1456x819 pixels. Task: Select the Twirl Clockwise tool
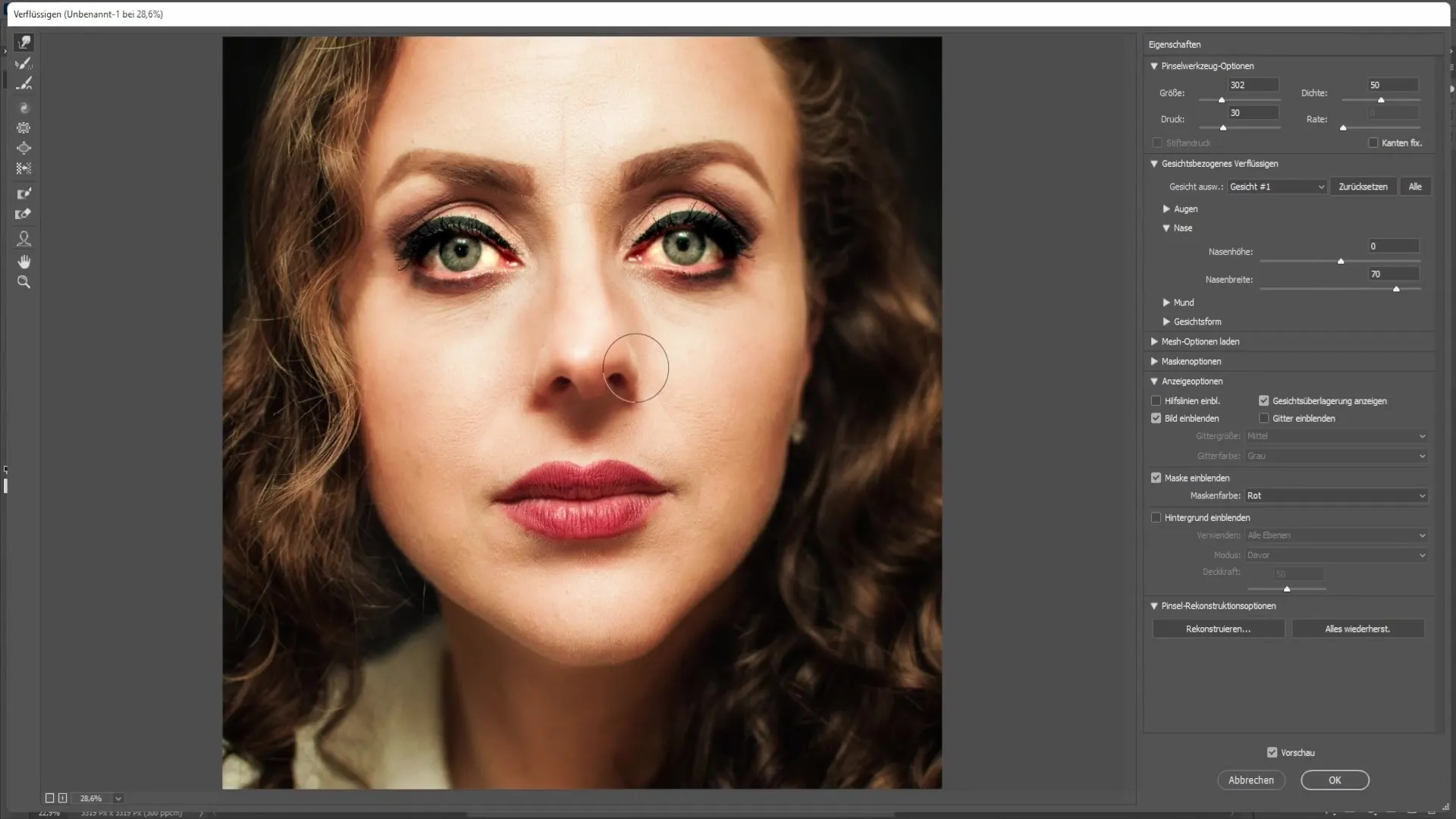point(24,108)
